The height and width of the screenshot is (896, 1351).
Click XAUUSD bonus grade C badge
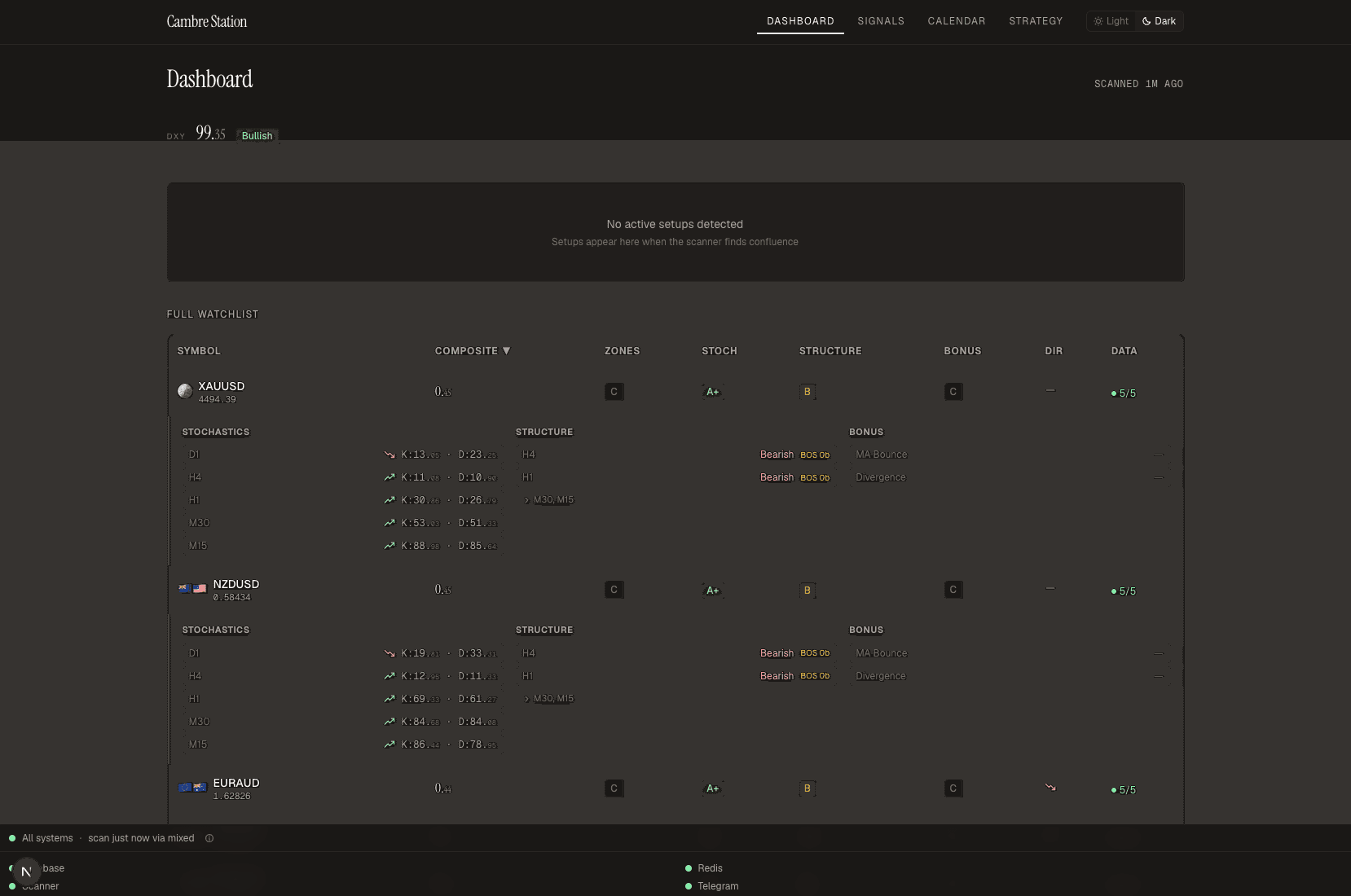click(x=953, y=392)
